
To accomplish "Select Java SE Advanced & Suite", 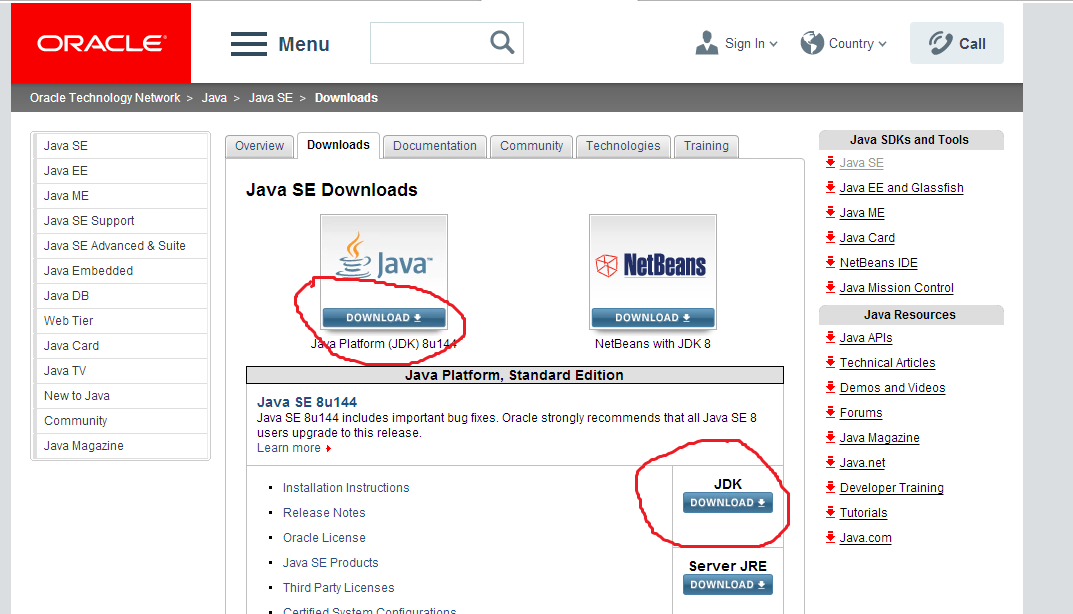I will (x=121, y=246).
